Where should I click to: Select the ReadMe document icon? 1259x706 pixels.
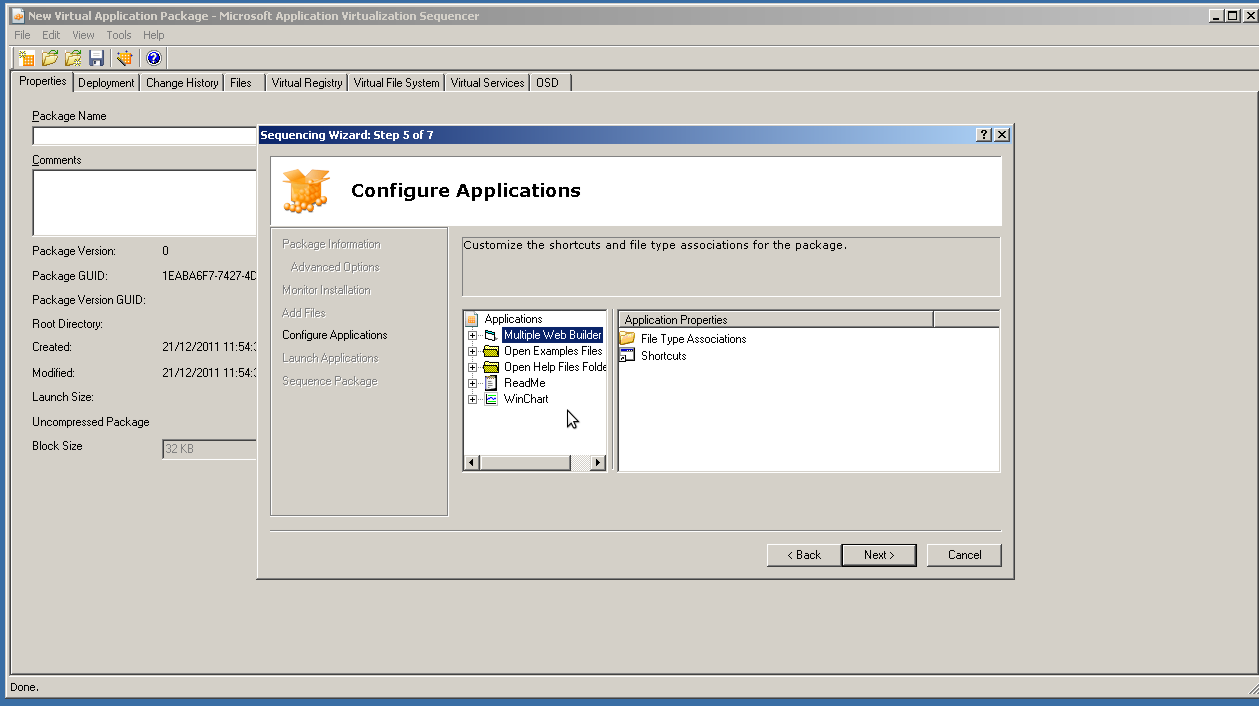tap(491, 383)
